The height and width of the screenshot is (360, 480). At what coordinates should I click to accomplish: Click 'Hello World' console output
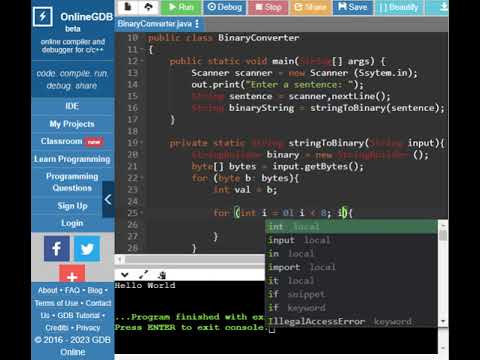[145, 285]
